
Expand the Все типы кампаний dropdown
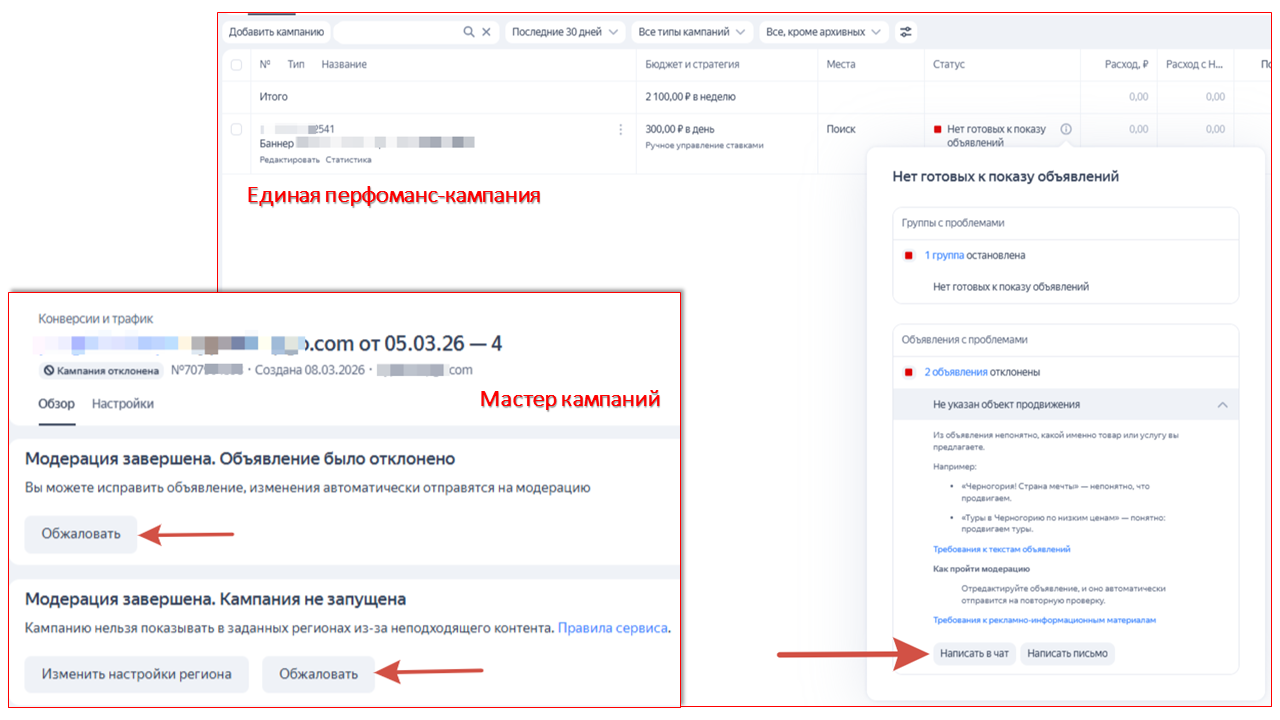(692, 32)
